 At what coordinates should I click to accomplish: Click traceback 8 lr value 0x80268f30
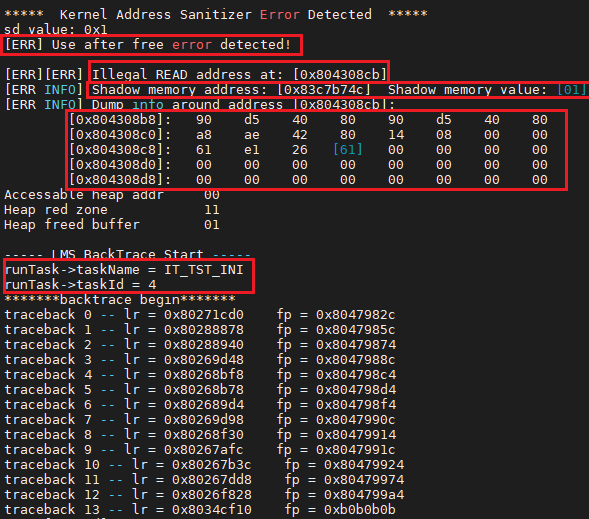204,435
